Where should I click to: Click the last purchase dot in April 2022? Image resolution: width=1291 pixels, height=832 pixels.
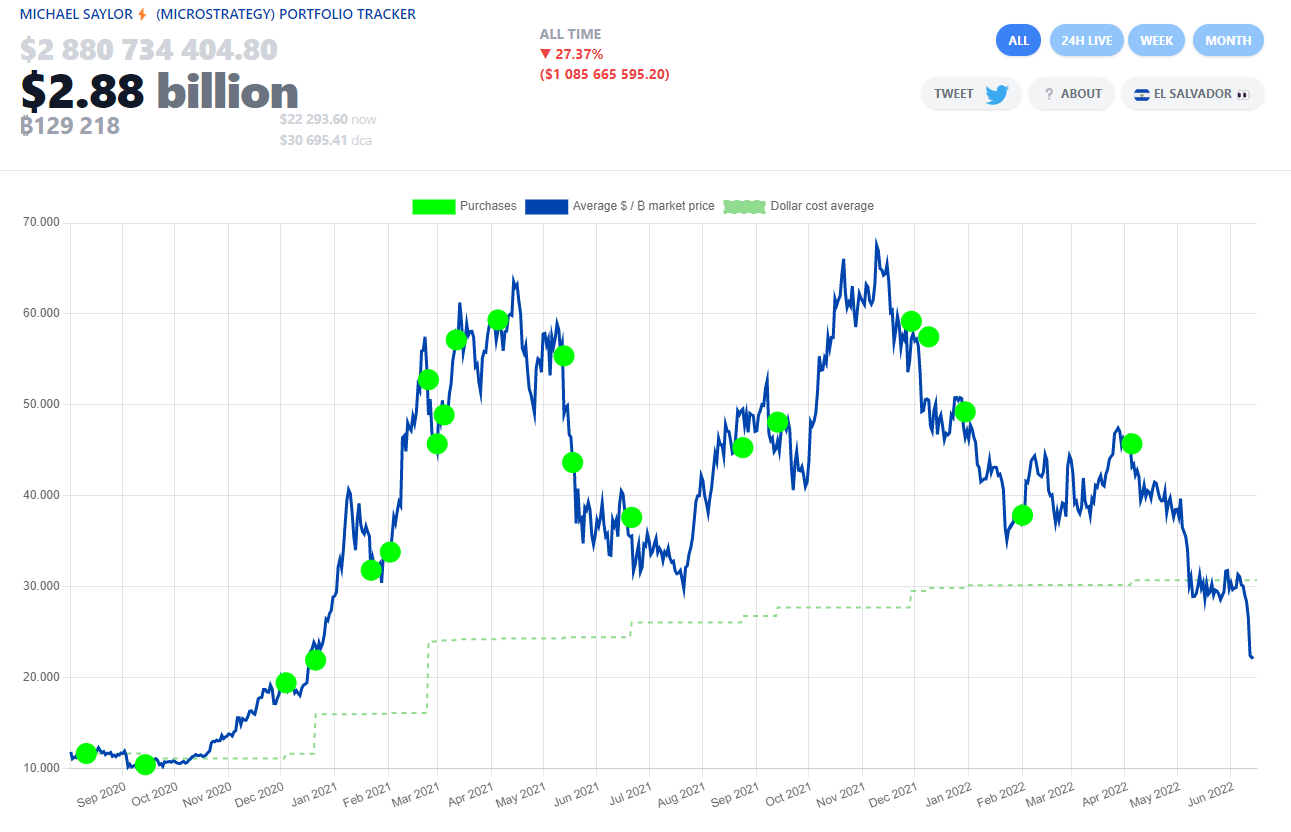click(1132, 443)
